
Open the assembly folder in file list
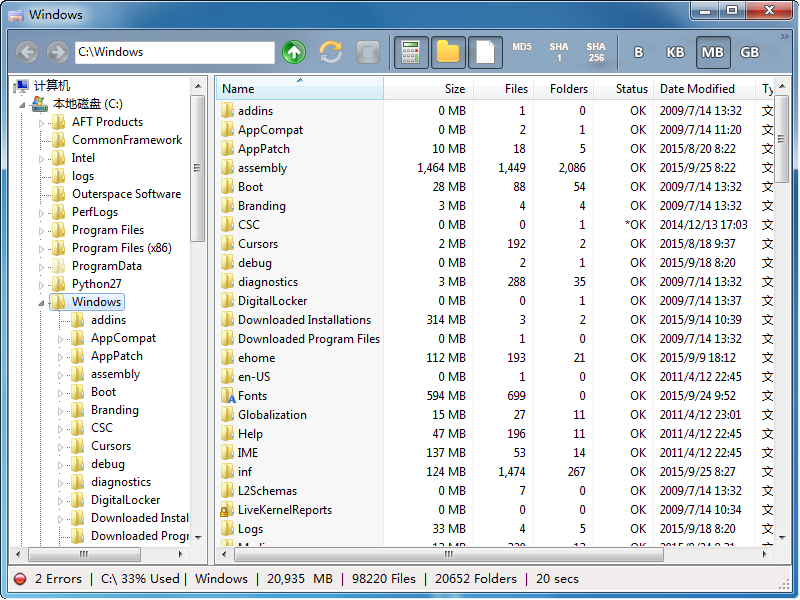(x=262, y=168)
